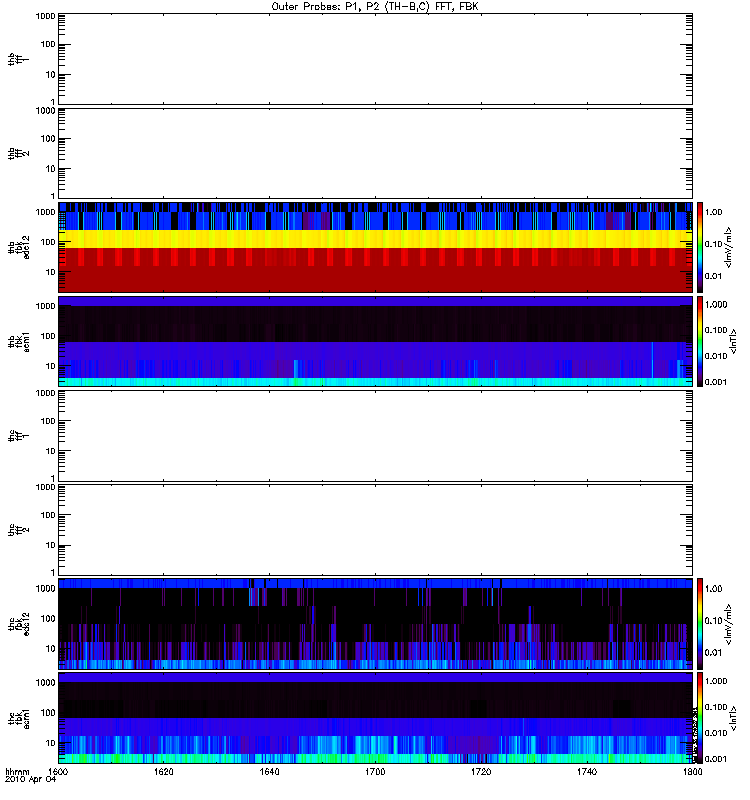The image size is (750, 800).
Task: Click the 0.001 tick on thb scm1 color bar
Action: pos(716,382)
